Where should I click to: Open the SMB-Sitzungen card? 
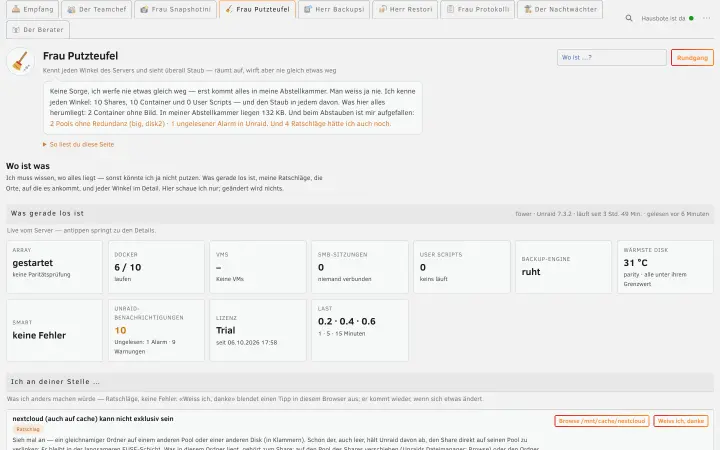(x=360, y=267)
